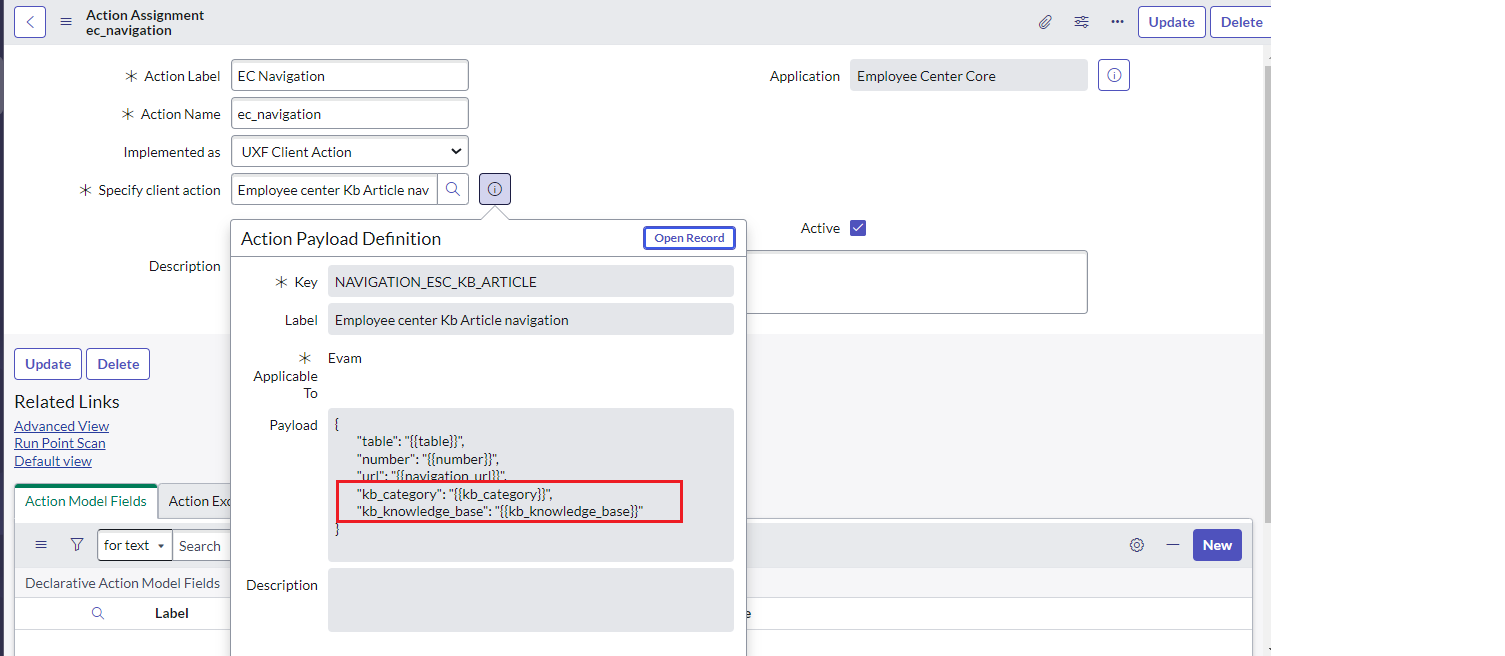Collapse the related list with the minus icon

pyautogui.click(x=1173, y=545)
